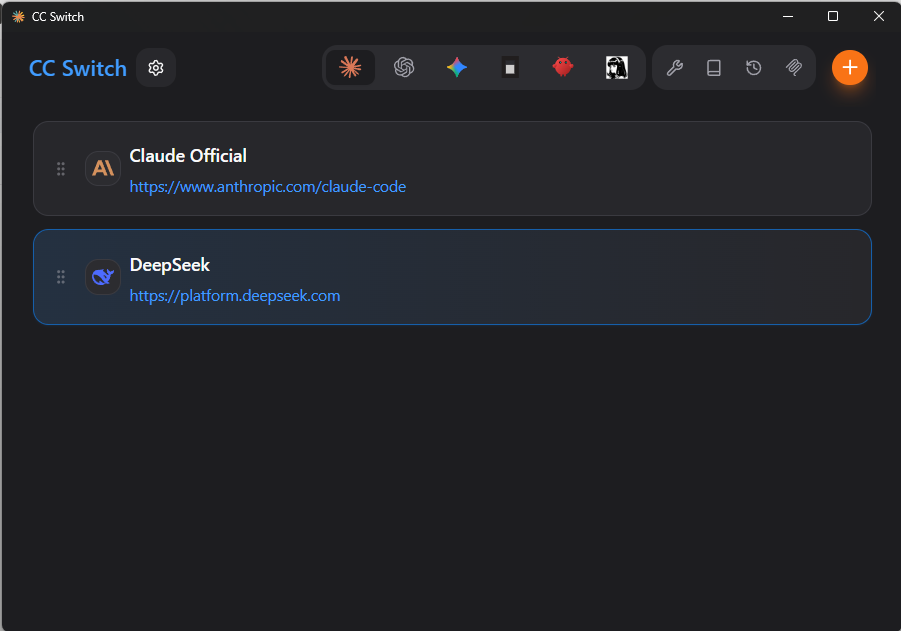Open the platform.deepseek.com link
Image resolution: width=901 pixels, height=631 pixels.
click(235, 295)
